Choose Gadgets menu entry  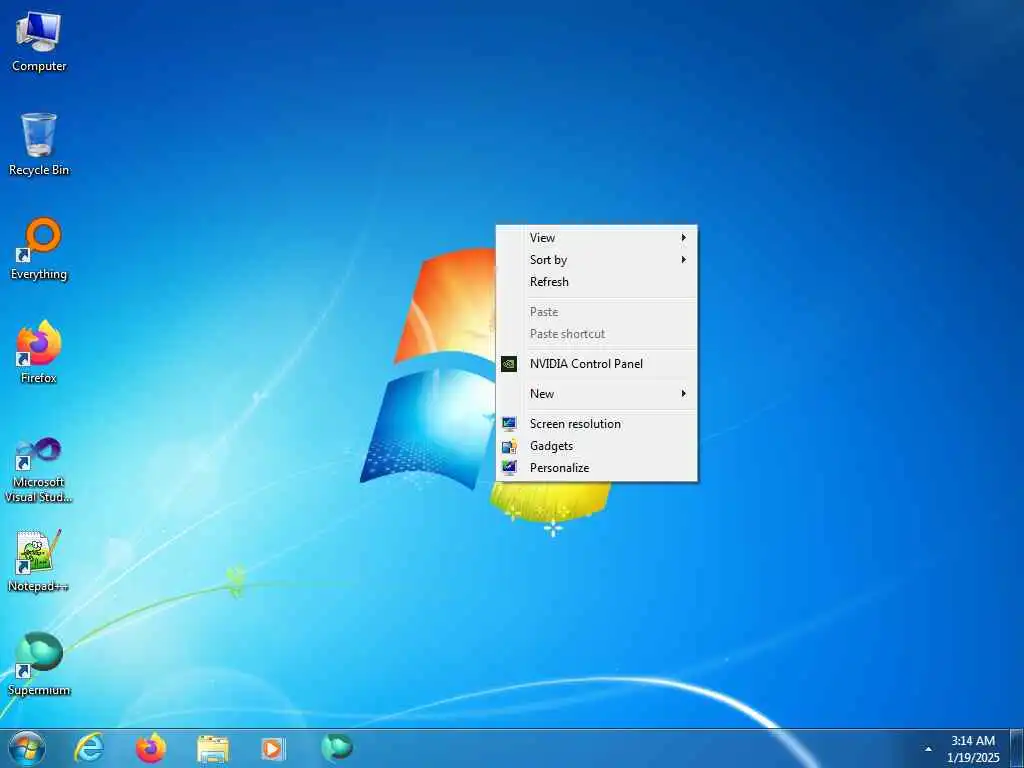pos(596,446)
